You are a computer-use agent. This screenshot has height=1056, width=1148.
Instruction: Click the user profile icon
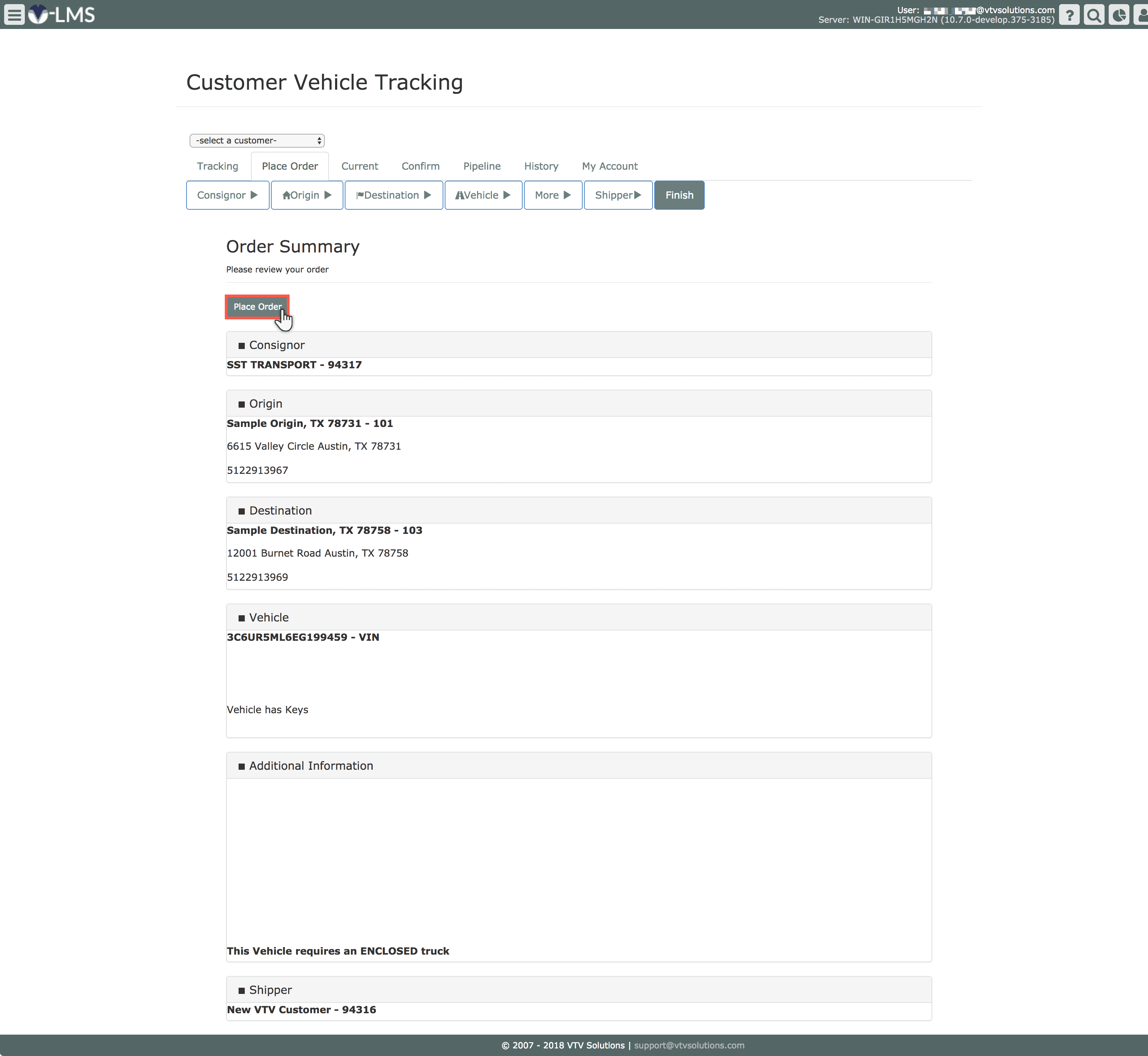[x=1141, y=15]
